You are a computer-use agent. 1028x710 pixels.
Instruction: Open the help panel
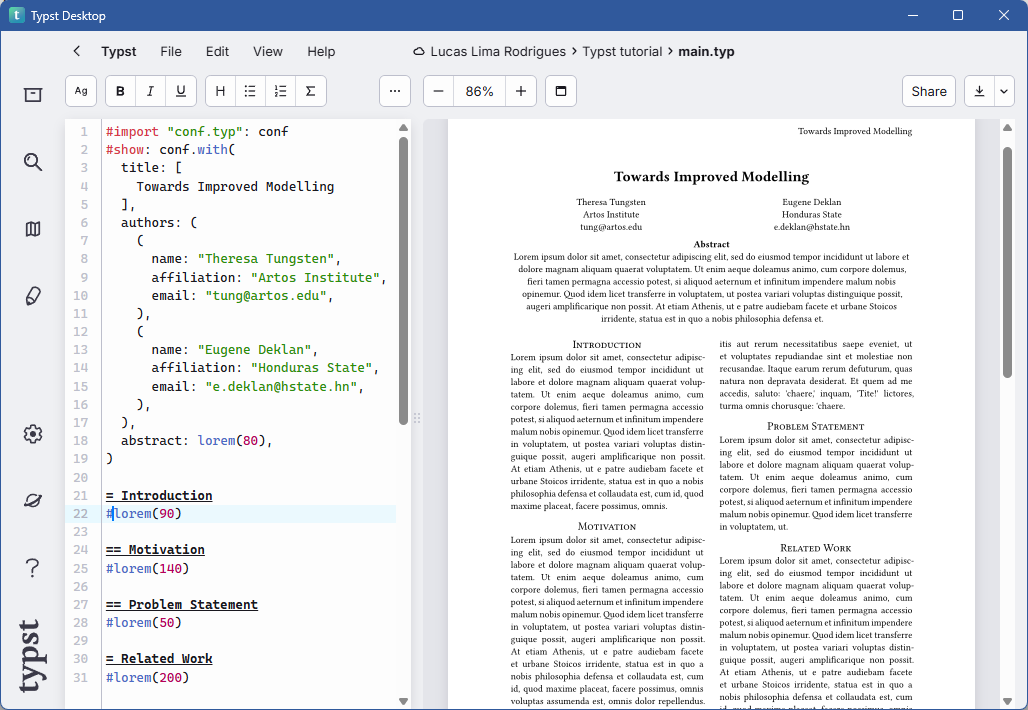(32, 567)
